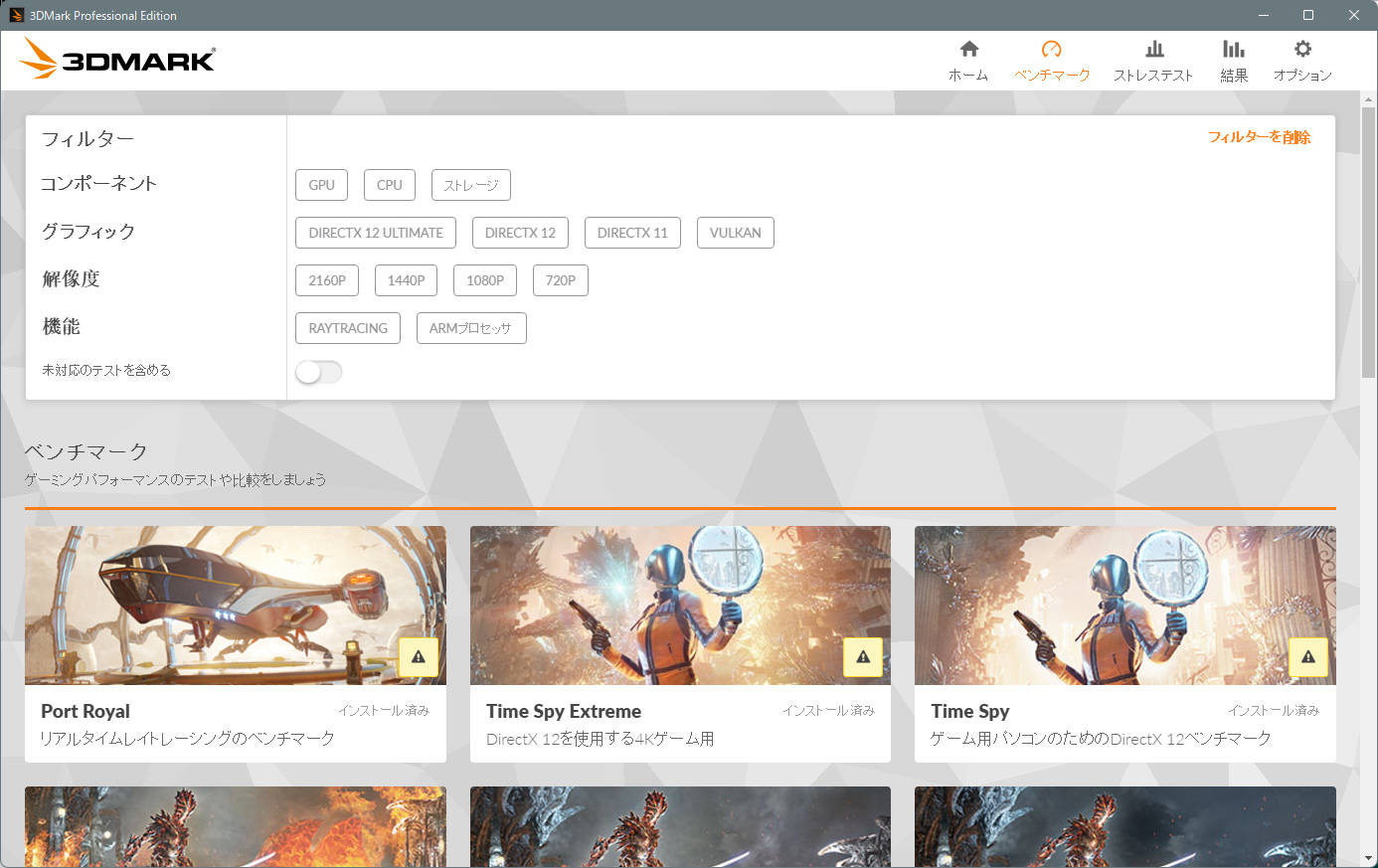Toggle the DIRECTX 12 ULTIMATE filter
1378x868 pixels.
click(x=376, y=233)
